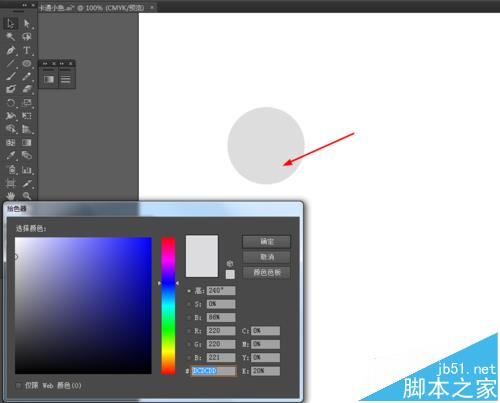Select the Ellipse tool
This screenshot has height=403, width=500.
(x=27, y=63)
